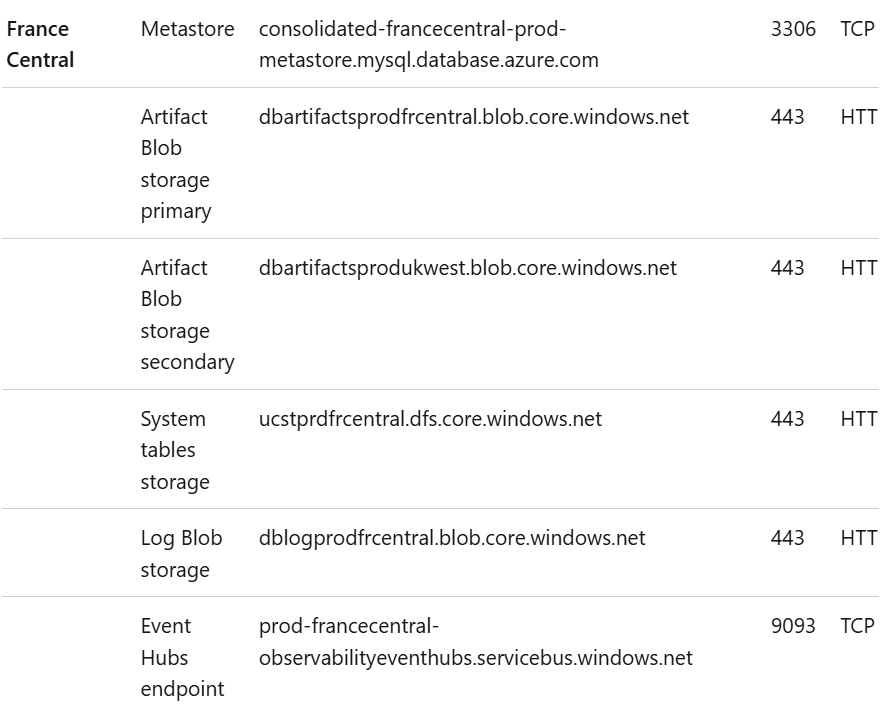Viewport: 880px width, 704px height.
Task: Select Artifact Blob storage secondary label
Action: click(187, 315)
